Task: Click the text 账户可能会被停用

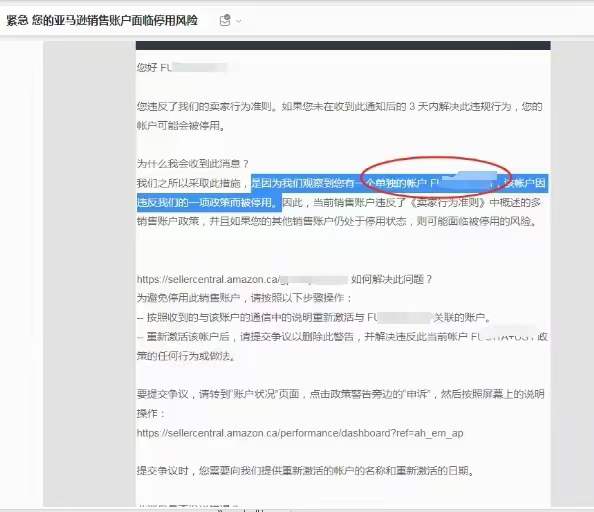Action: (181, 125)
